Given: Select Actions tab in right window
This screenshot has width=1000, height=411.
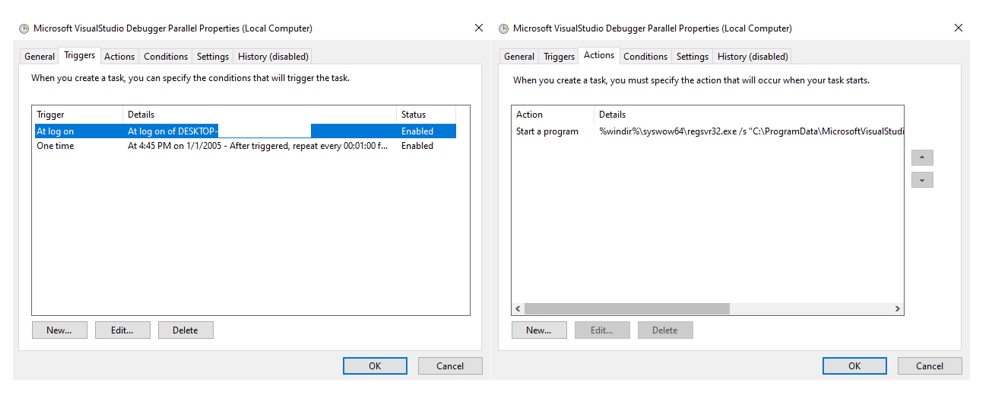Looking at the screenshot, I should tap(599, 56).
